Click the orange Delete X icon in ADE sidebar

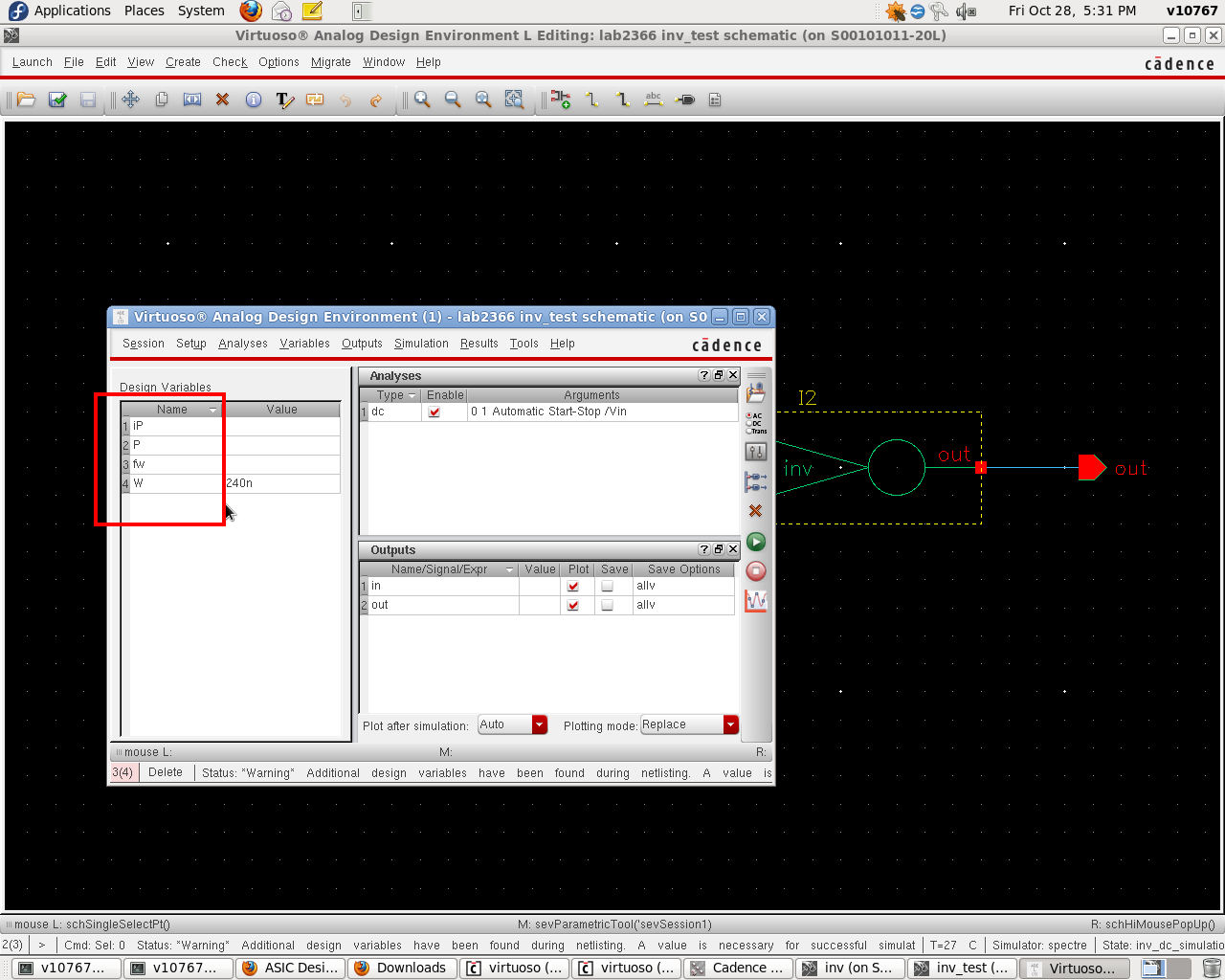(756, 511)
